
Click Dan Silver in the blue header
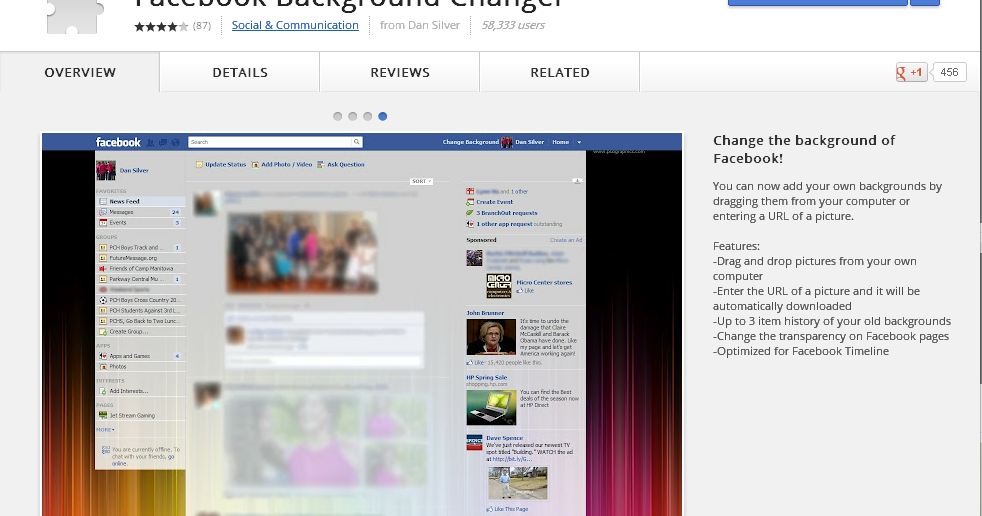[529, 142]
